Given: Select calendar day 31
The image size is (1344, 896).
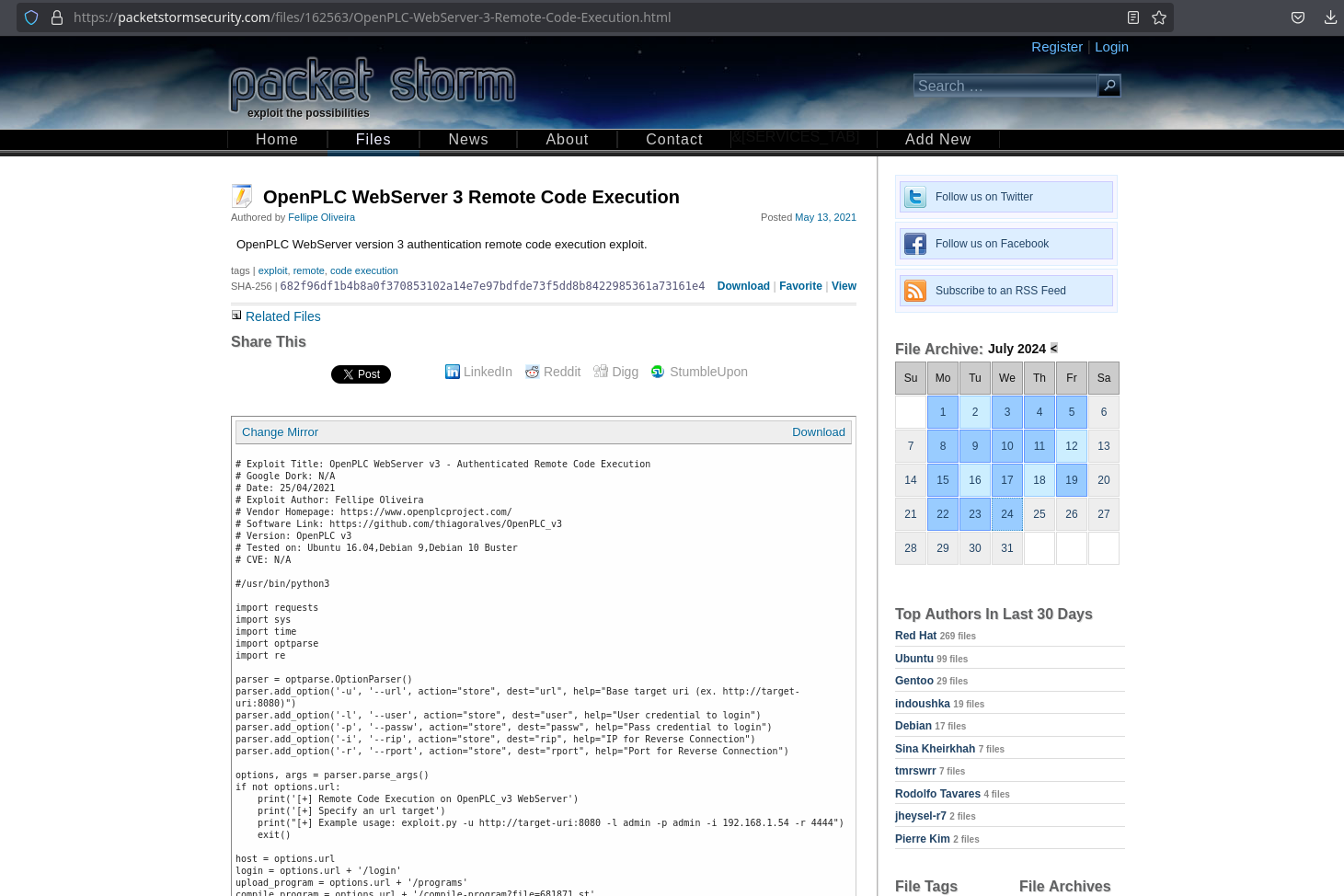Looking at the screenshot, I should tap(1007, 548).
